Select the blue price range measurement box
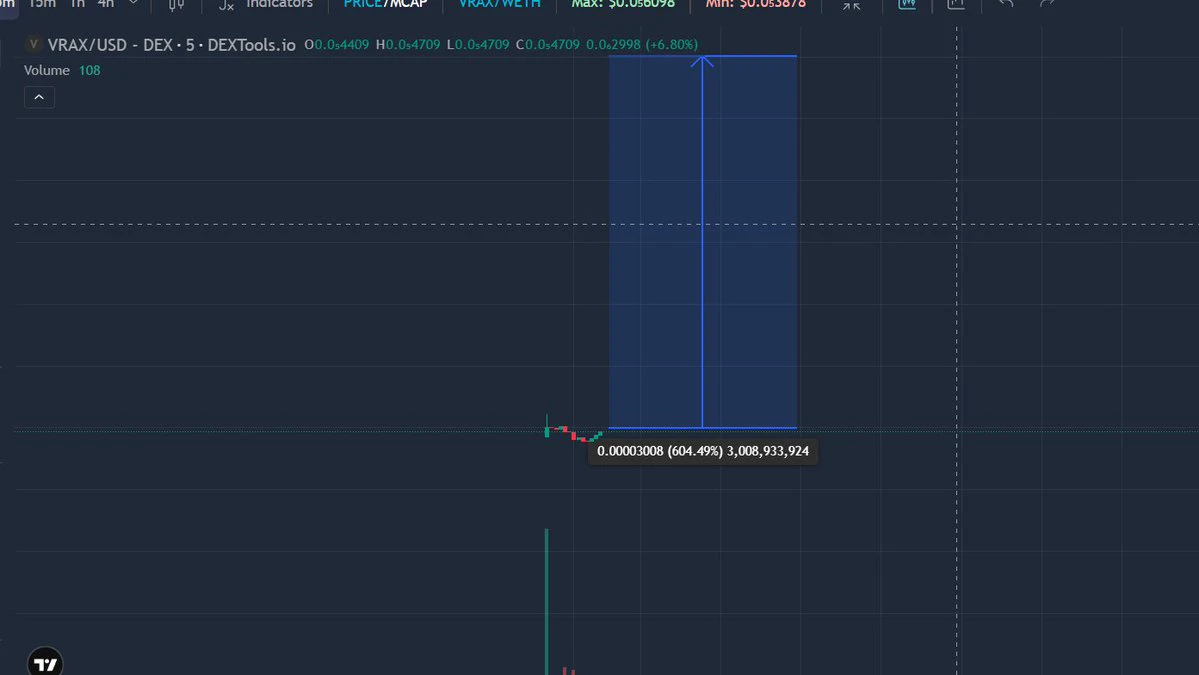Viewport: 1199px width, 675px height. pyautogui.click(x=703, y=242)
